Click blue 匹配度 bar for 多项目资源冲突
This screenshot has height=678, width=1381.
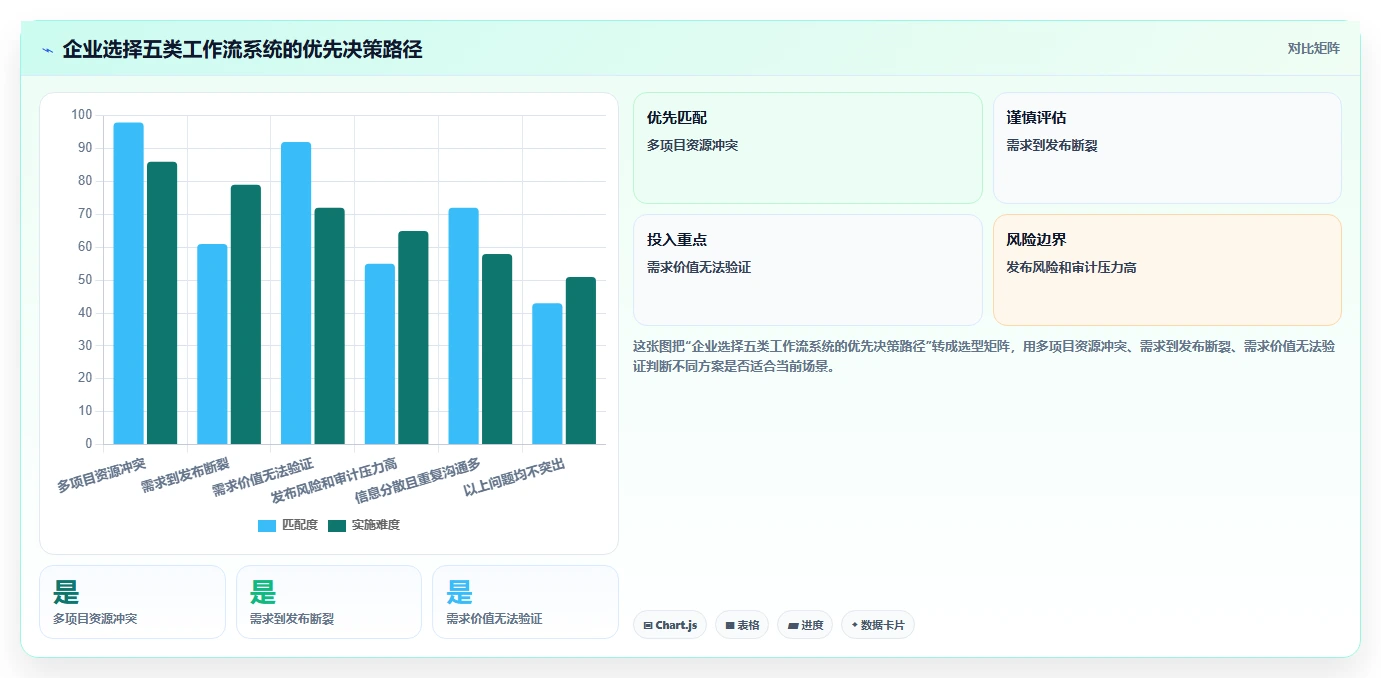point(128,283)
